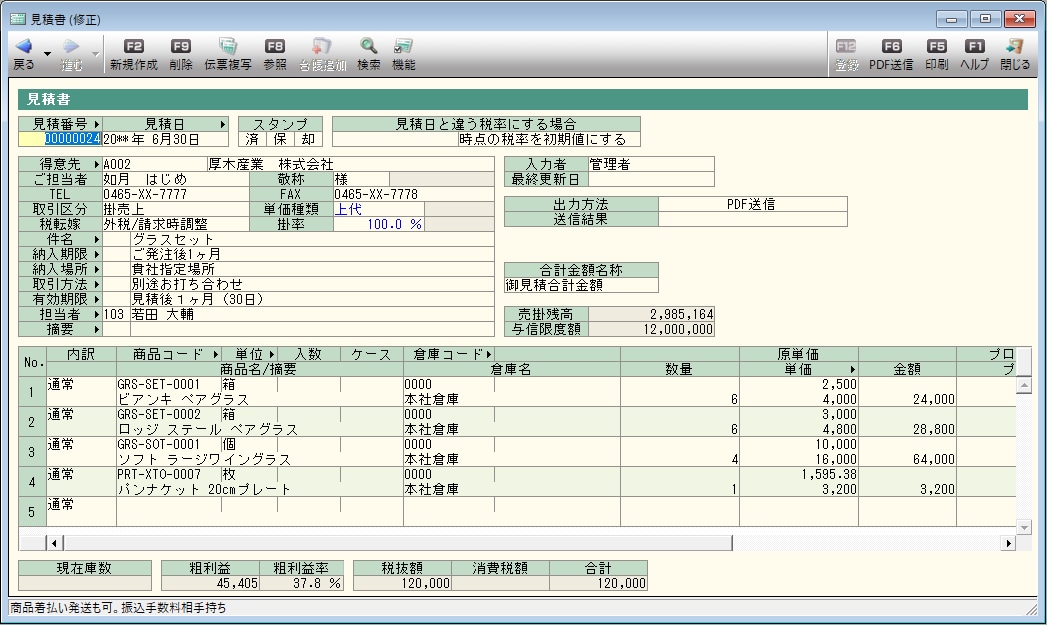This screenshot has height=625, width=1047.
Task: Click the F12 登録 register icon
Action: click(846, 46)
